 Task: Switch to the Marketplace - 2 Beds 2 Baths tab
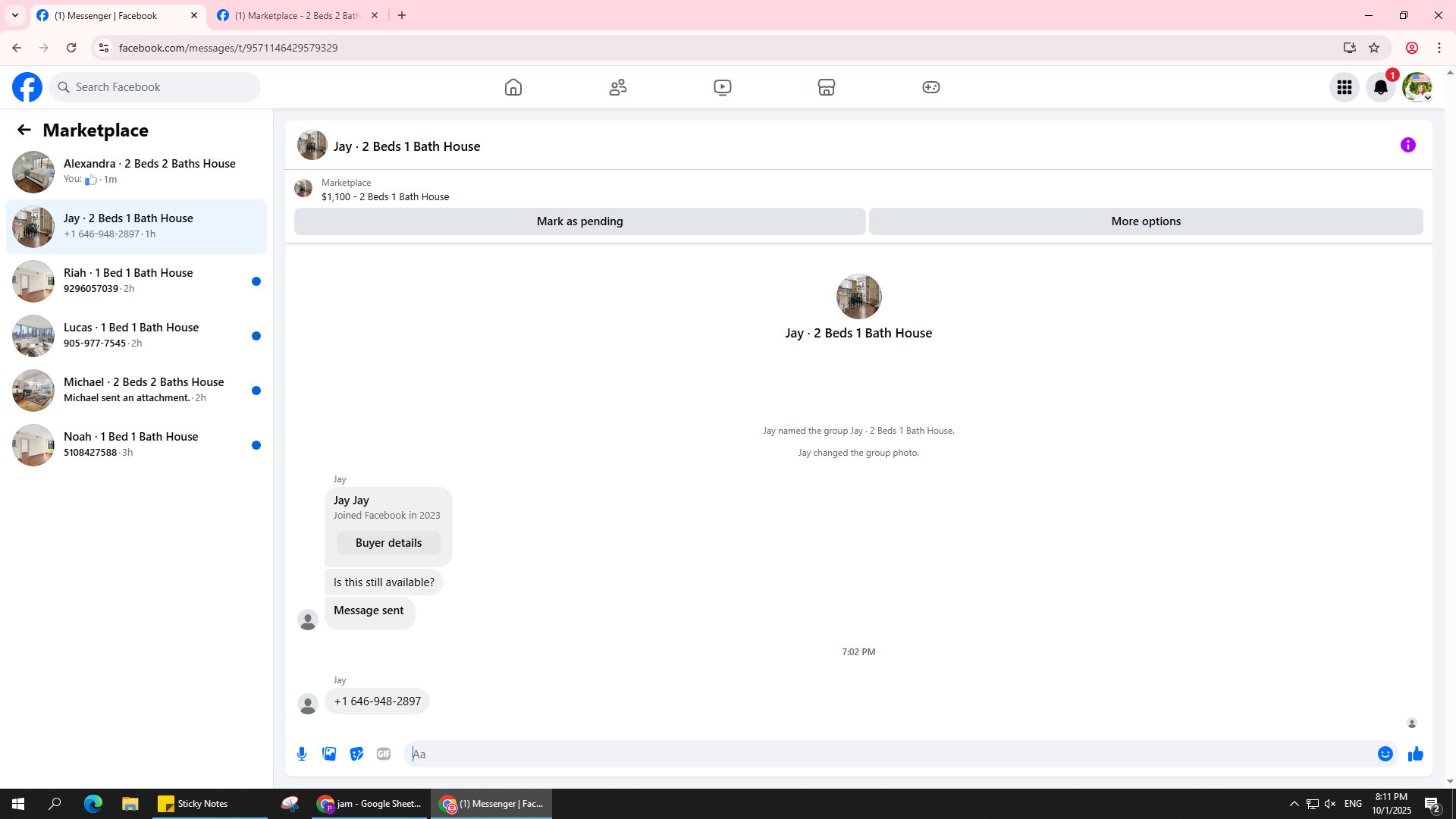tap(297, 16)
